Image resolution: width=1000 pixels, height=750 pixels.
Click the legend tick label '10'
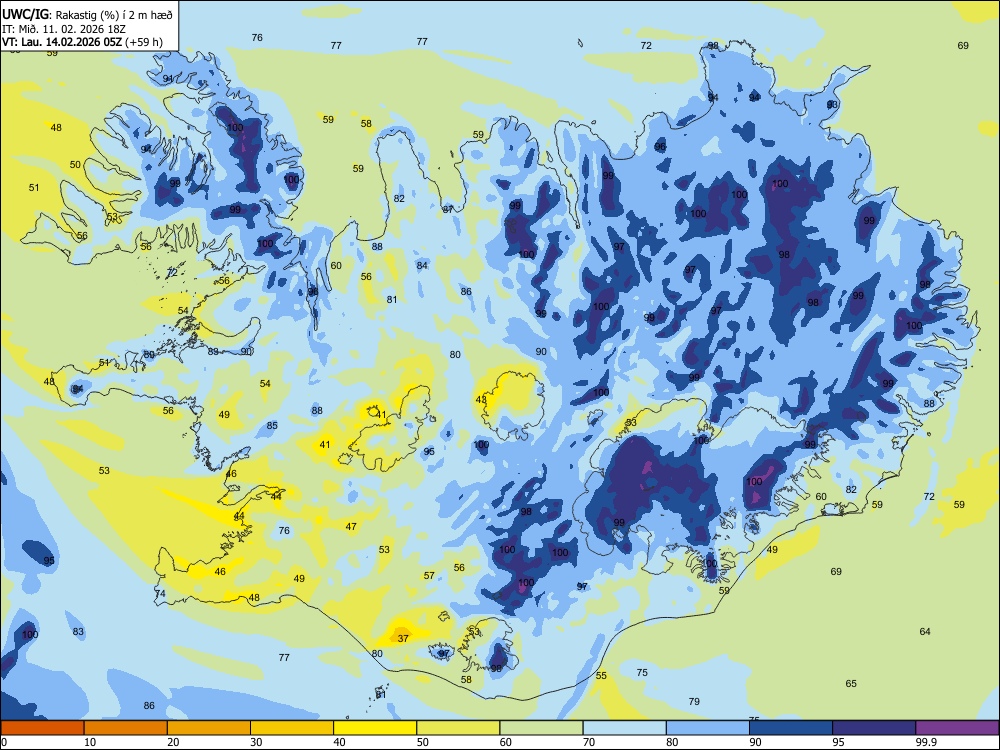click(x=90, y=742)
